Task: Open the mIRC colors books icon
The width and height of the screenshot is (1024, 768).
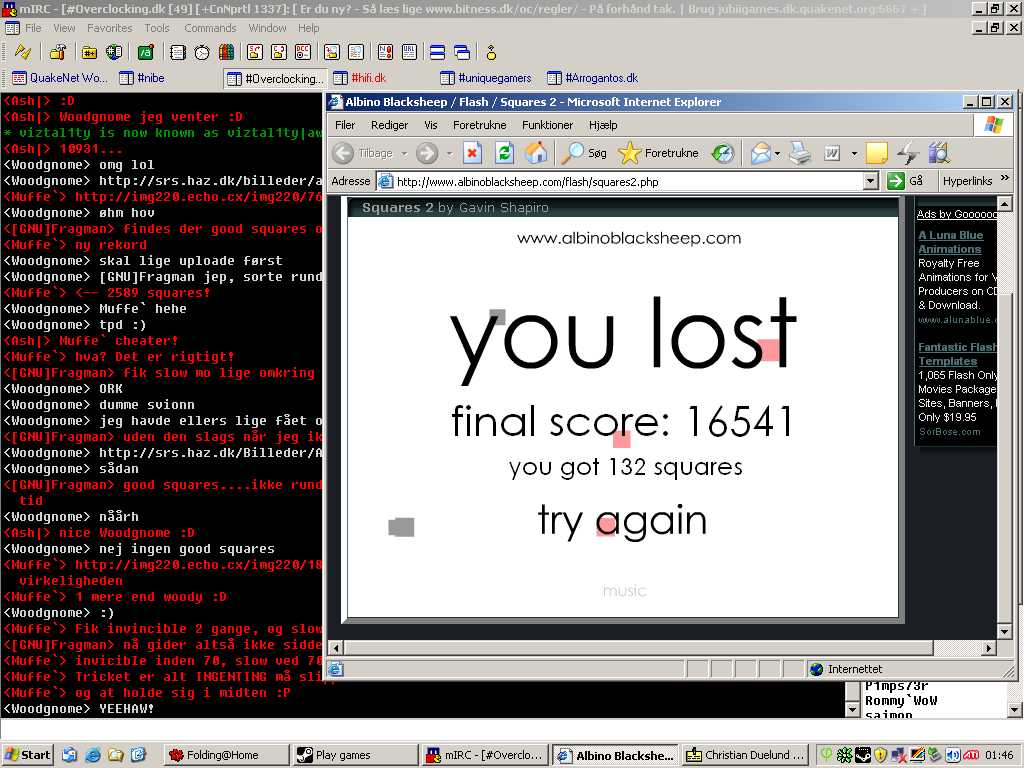Action: tap(226, 52)
